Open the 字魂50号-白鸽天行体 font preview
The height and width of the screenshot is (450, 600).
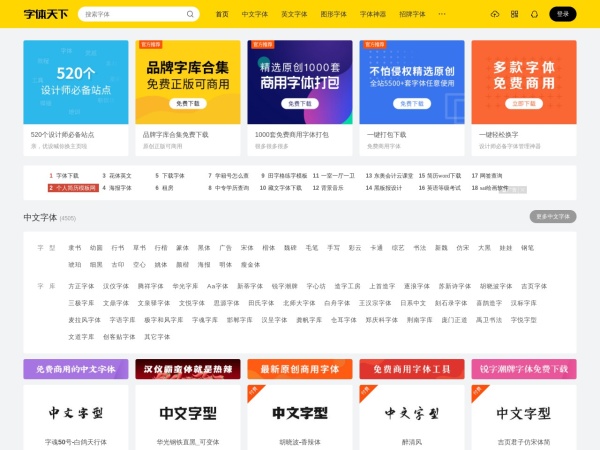(75, 413)
